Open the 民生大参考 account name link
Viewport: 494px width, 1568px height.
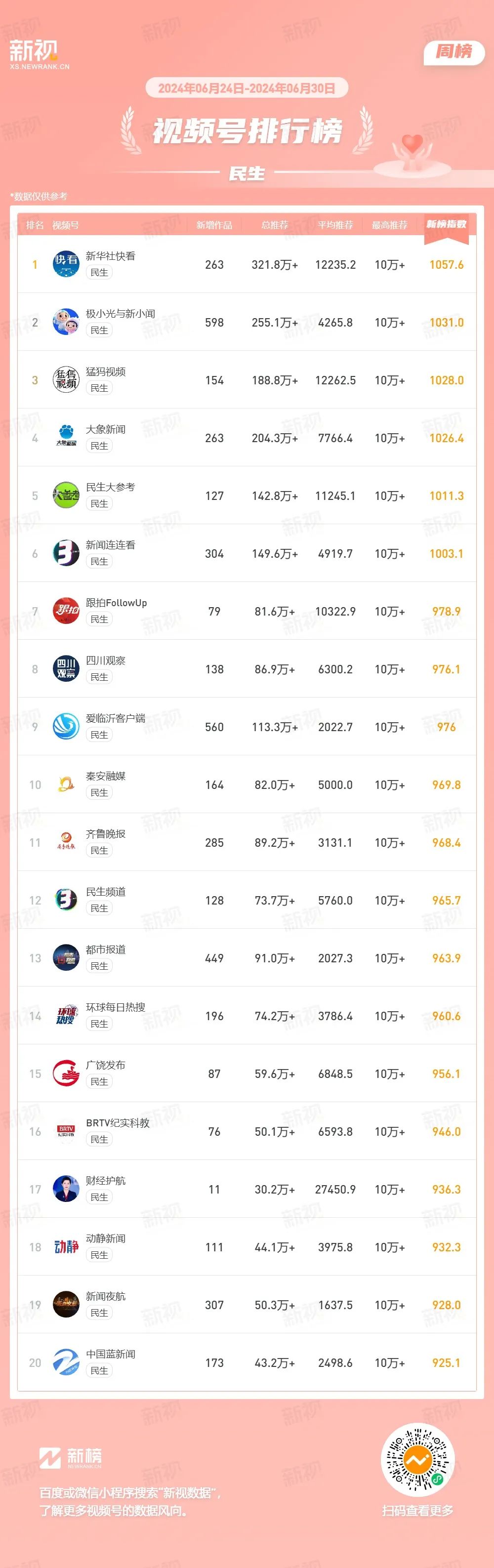pos(110,487)
